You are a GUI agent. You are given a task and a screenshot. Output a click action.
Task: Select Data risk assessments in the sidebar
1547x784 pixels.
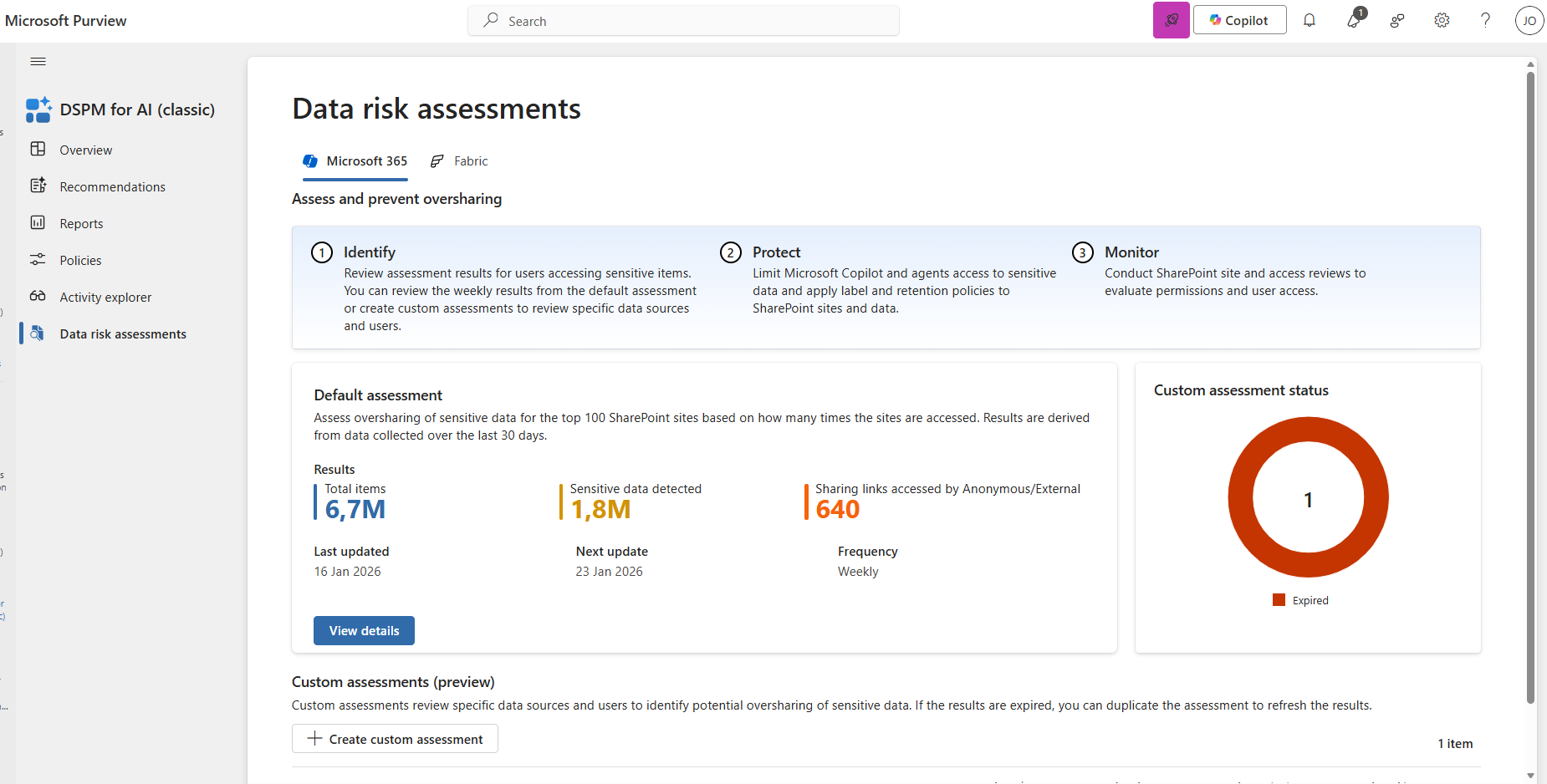coord(124,334)
